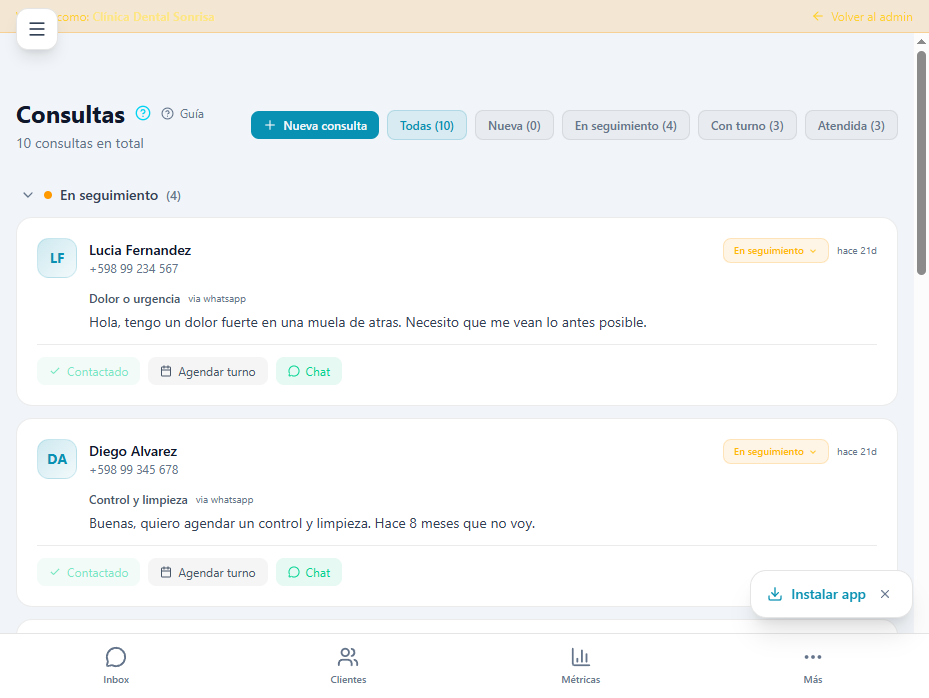Viewport: 929px width, 698px height.
Task: Go to Clientes in bottom navigation
Action: 348,665
